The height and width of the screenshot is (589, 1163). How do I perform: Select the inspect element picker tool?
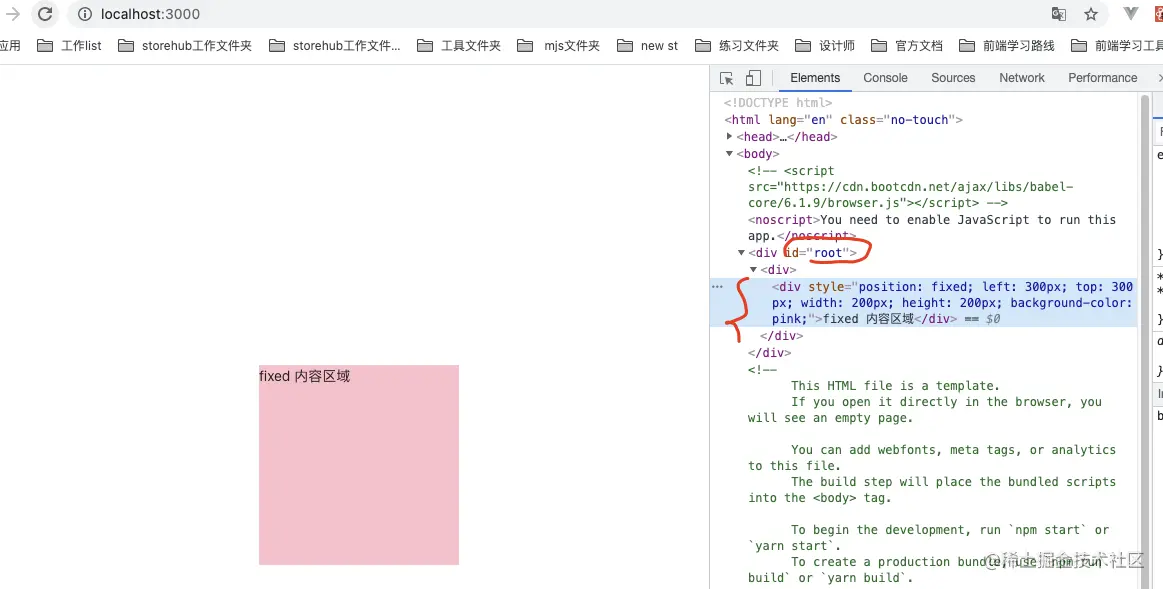tap(727, 78)
